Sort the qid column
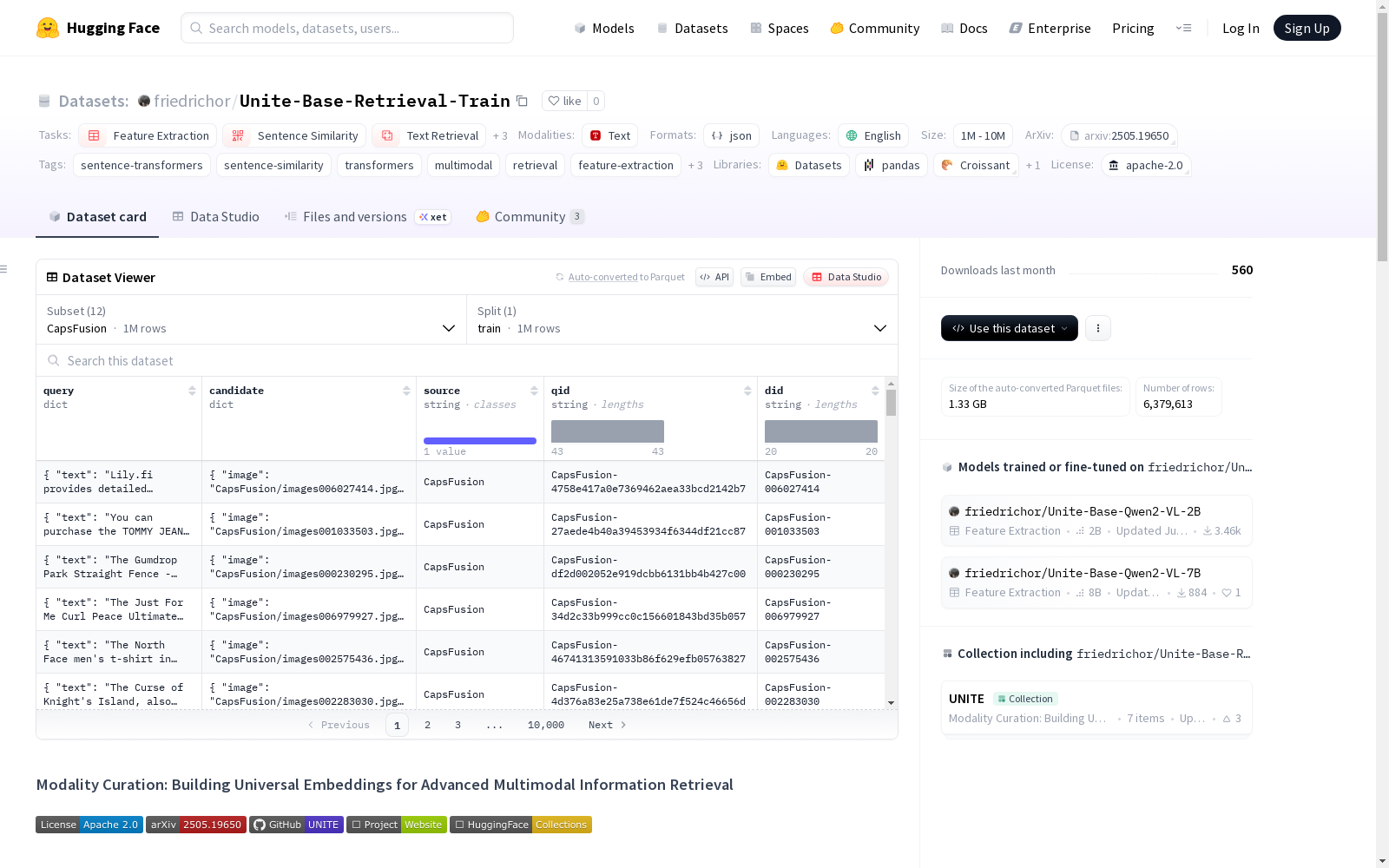Viewport: 1389px width, 868px height. tap(747, 391)
